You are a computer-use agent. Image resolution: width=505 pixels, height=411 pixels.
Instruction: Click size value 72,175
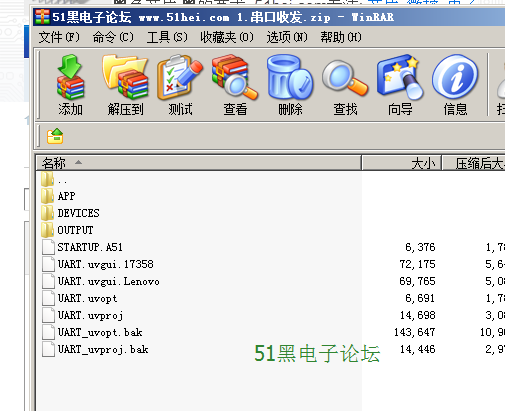417,264
